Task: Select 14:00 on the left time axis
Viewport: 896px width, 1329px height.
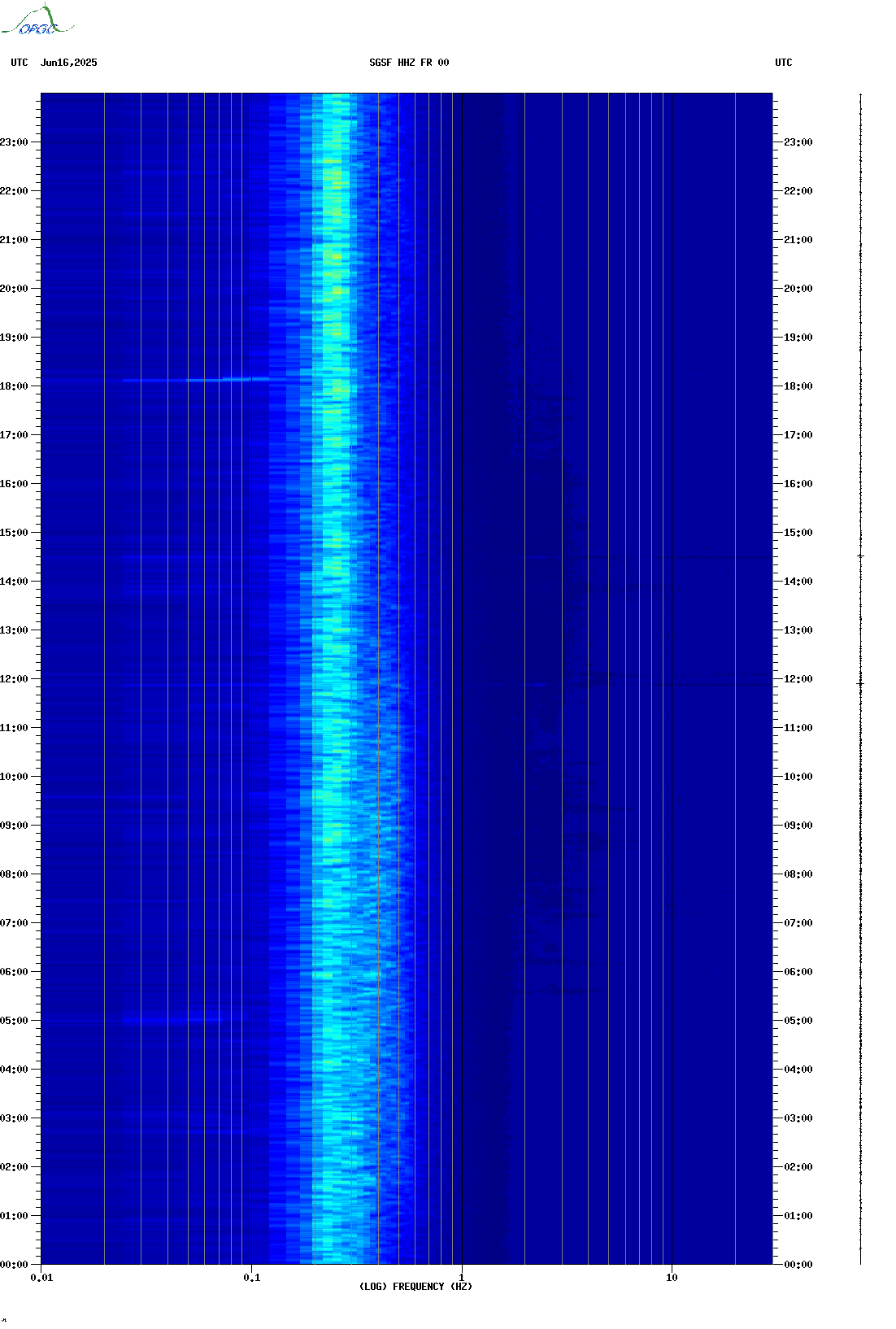Action: (x=14, y=582)
